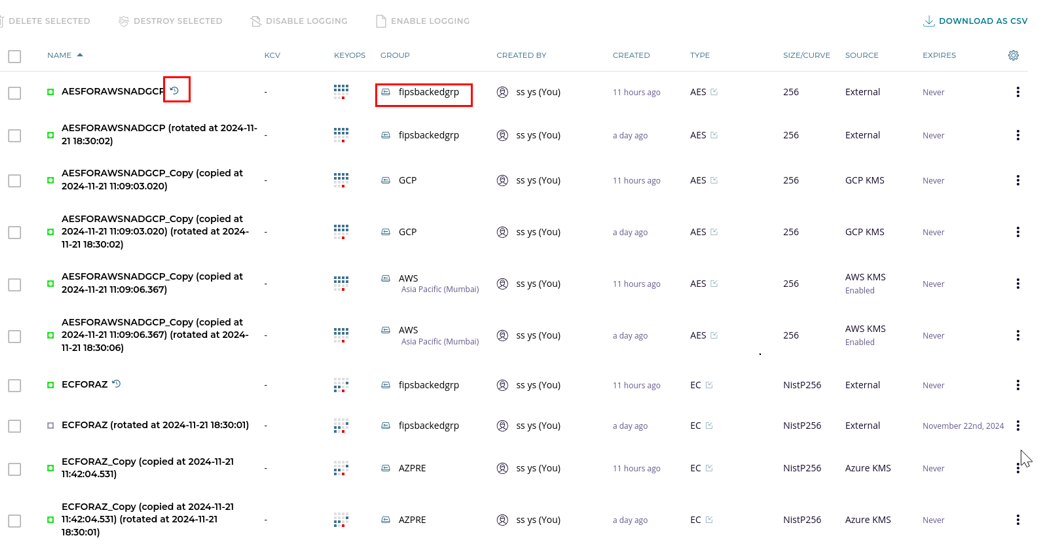1039x553 pixels.
Task: Open fipsbackedgrp group link in first row
Action: point(428,92)
